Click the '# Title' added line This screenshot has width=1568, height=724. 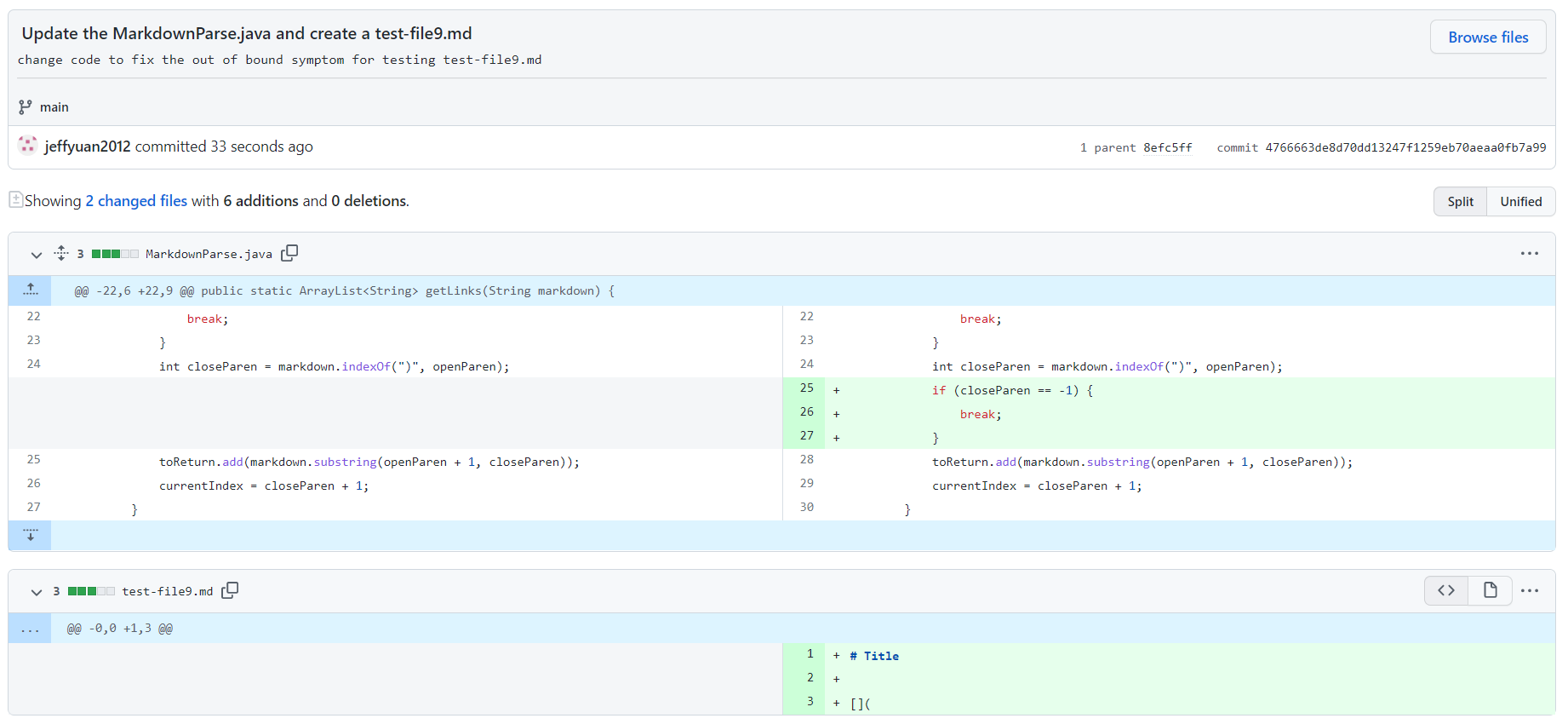pyautogui.click(x=874, y=656)
